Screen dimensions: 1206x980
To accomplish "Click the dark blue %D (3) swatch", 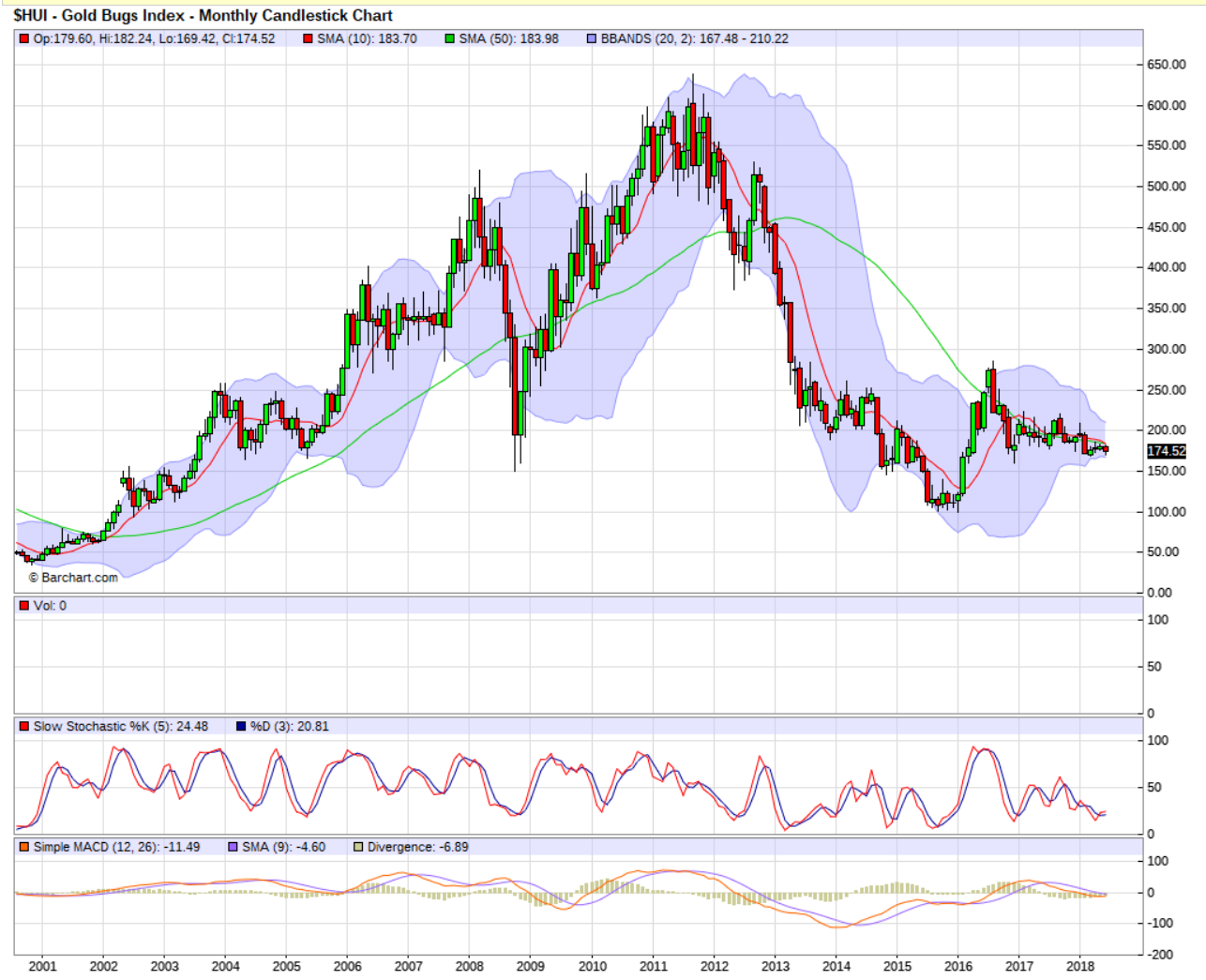I will [241, 727].
